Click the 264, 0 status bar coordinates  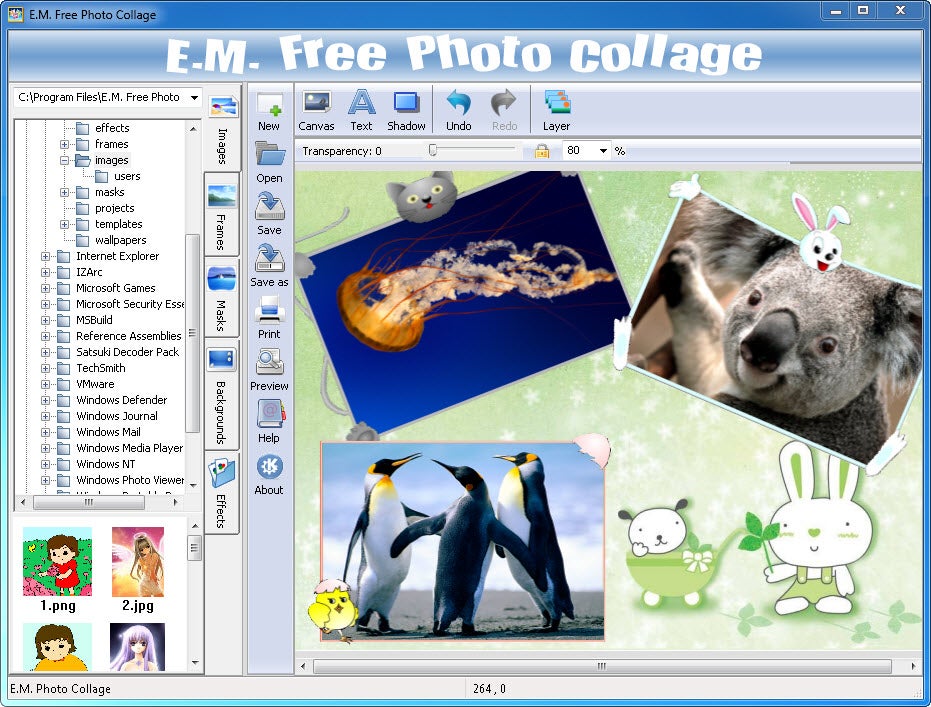(489, 689)
